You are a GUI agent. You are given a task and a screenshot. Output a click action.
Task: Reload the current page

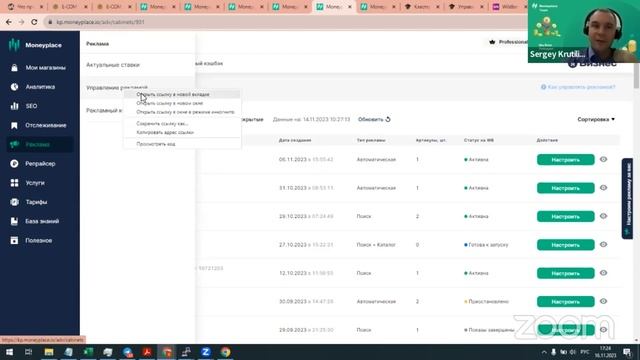(34, 22)
